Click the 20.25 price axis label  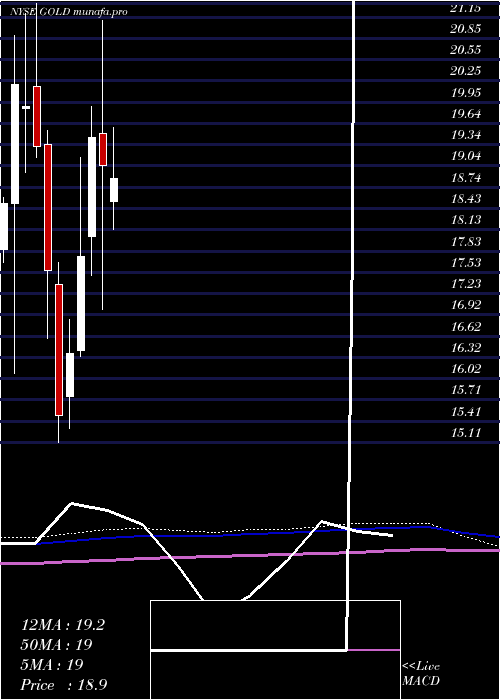[466, 71]
